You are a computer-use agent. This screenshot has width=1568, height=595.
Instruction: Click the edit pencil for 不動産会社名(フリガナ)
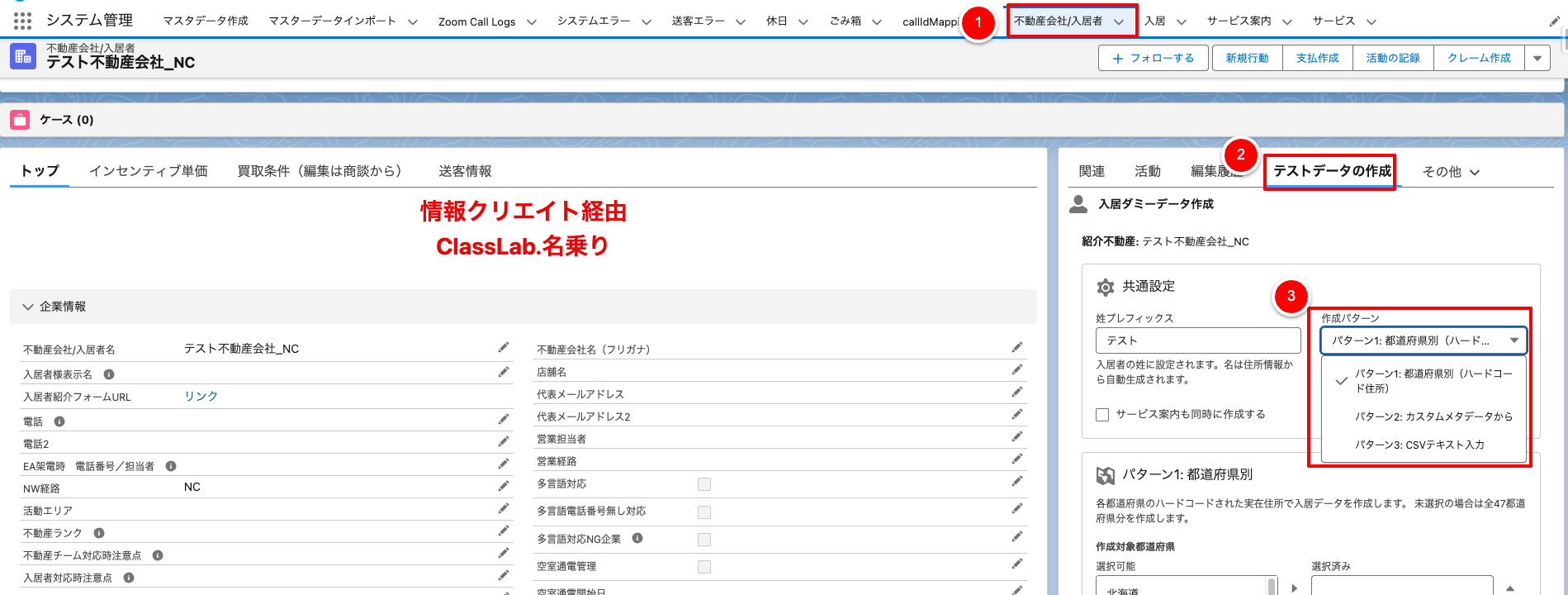pos(1017,348)
